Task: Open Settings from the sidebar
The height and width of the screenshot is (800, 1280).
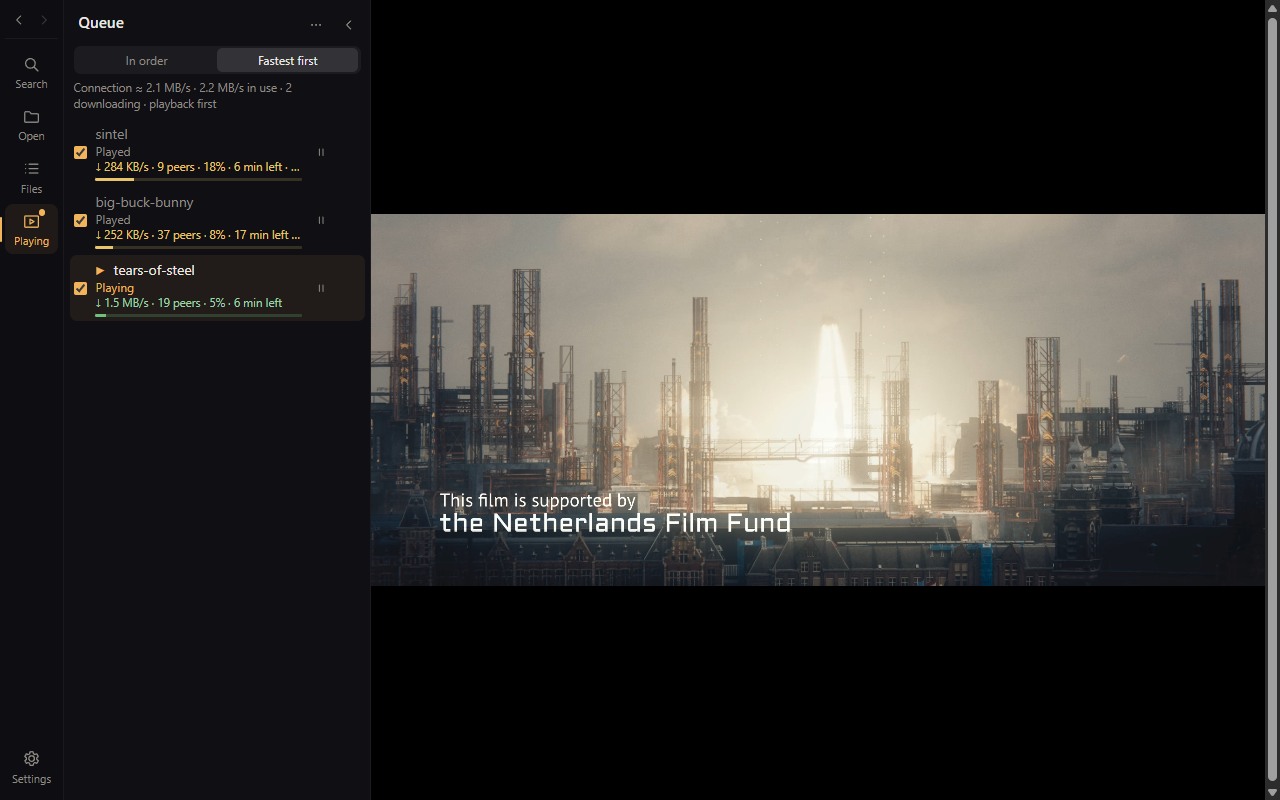Action: coord(31,767)
